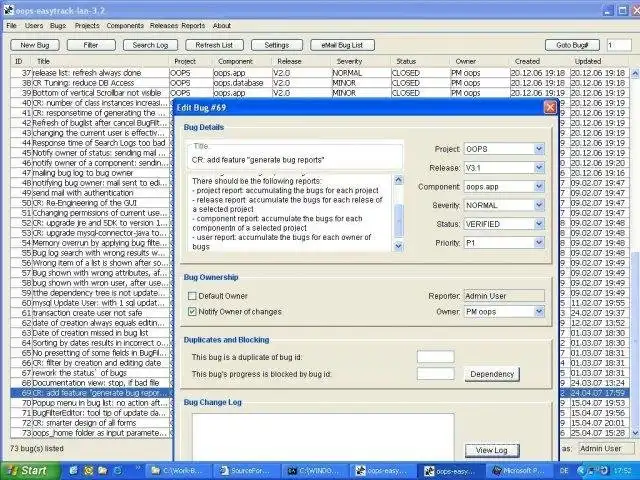Click the Refresh List button
Image resolution: width=640 pixels, height=480 pixels.
click(214, 45)
